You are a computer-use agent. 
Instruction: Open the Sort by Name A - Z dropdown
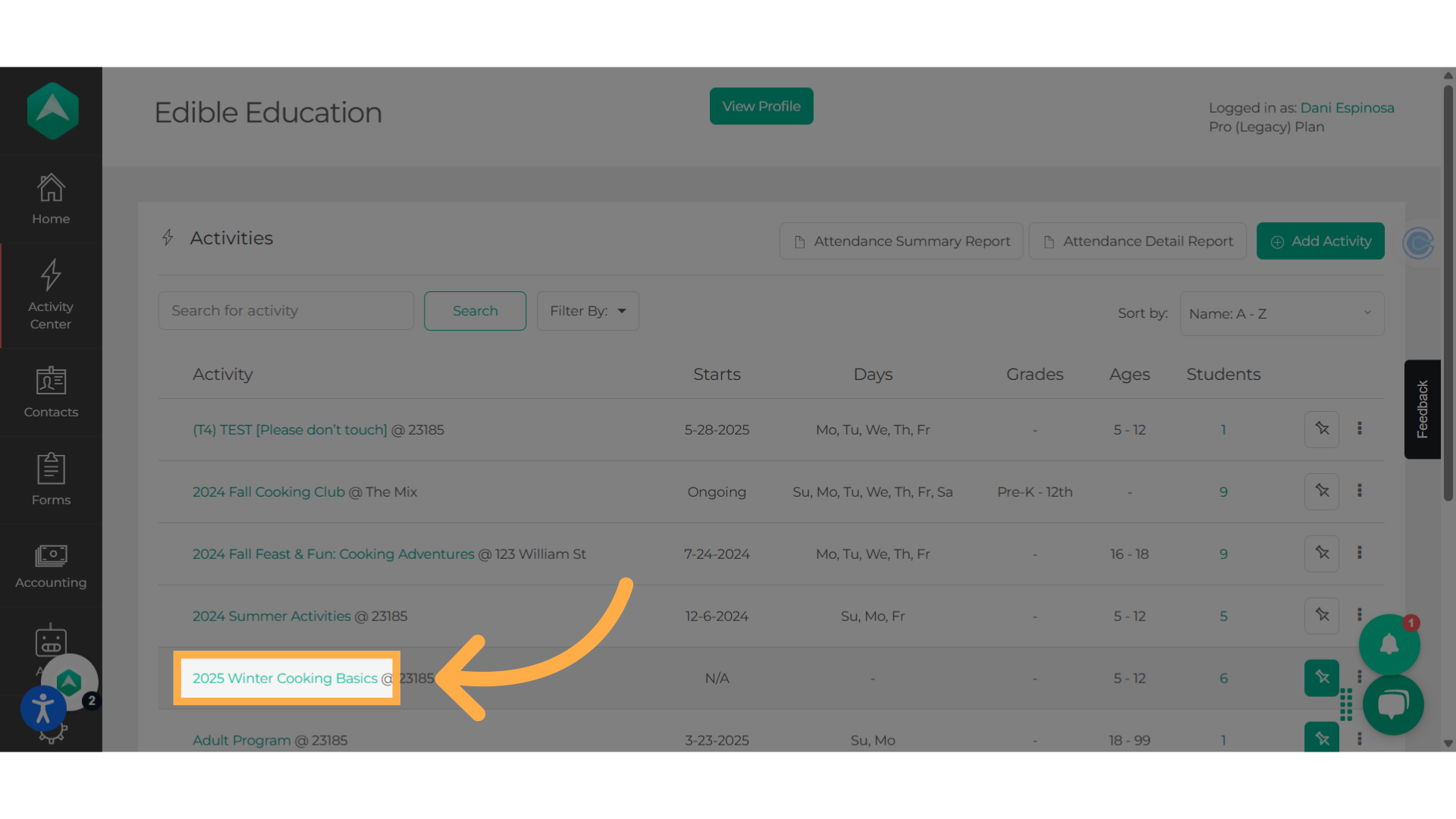pyautogui.click(x=1282, y=314)
